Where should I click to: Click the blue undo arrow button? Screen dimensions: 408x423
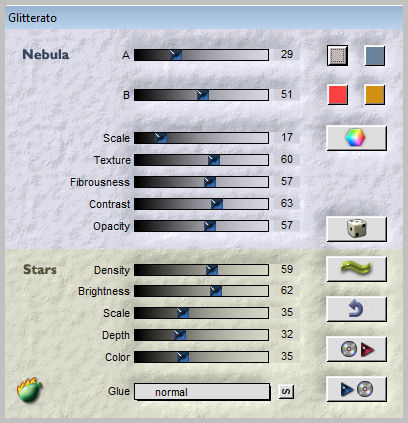coord(356,309)
